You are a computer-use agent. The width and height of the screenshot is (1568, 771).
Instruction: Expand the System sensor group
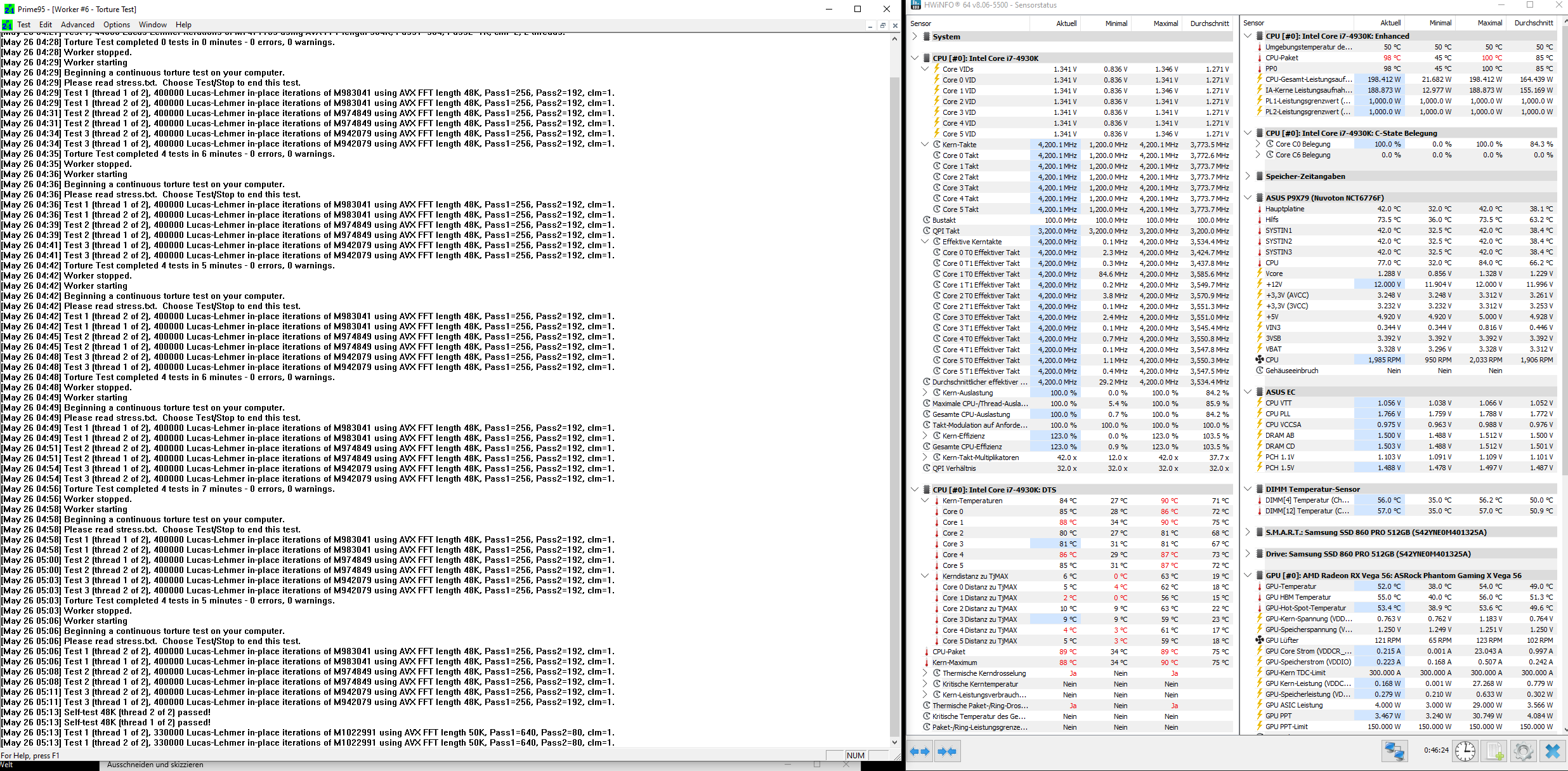(915, 37)
